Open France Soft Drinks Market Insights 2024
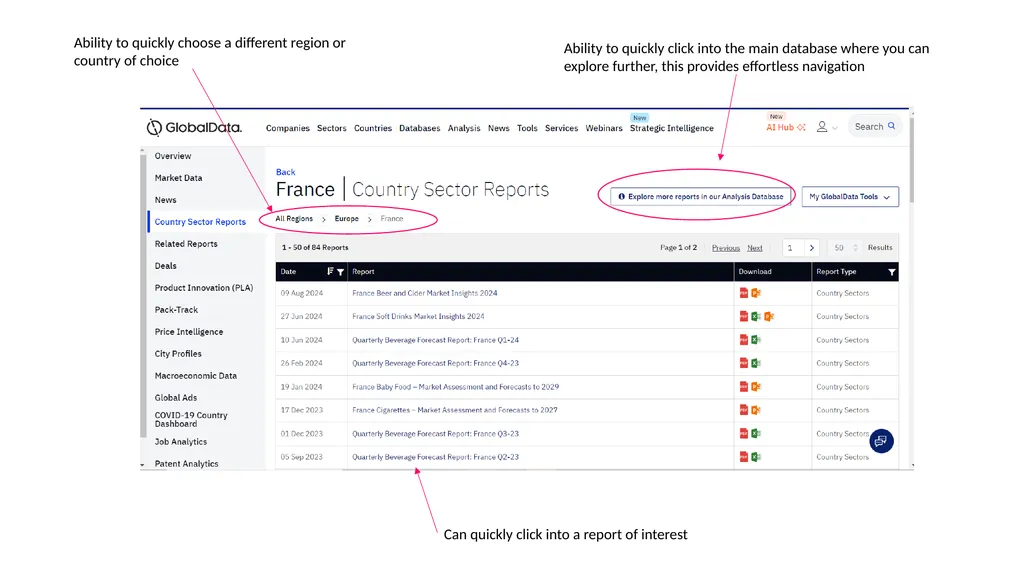Image resolution: width=1024 pixels, height=575 pixels. [x=418, y=316]
